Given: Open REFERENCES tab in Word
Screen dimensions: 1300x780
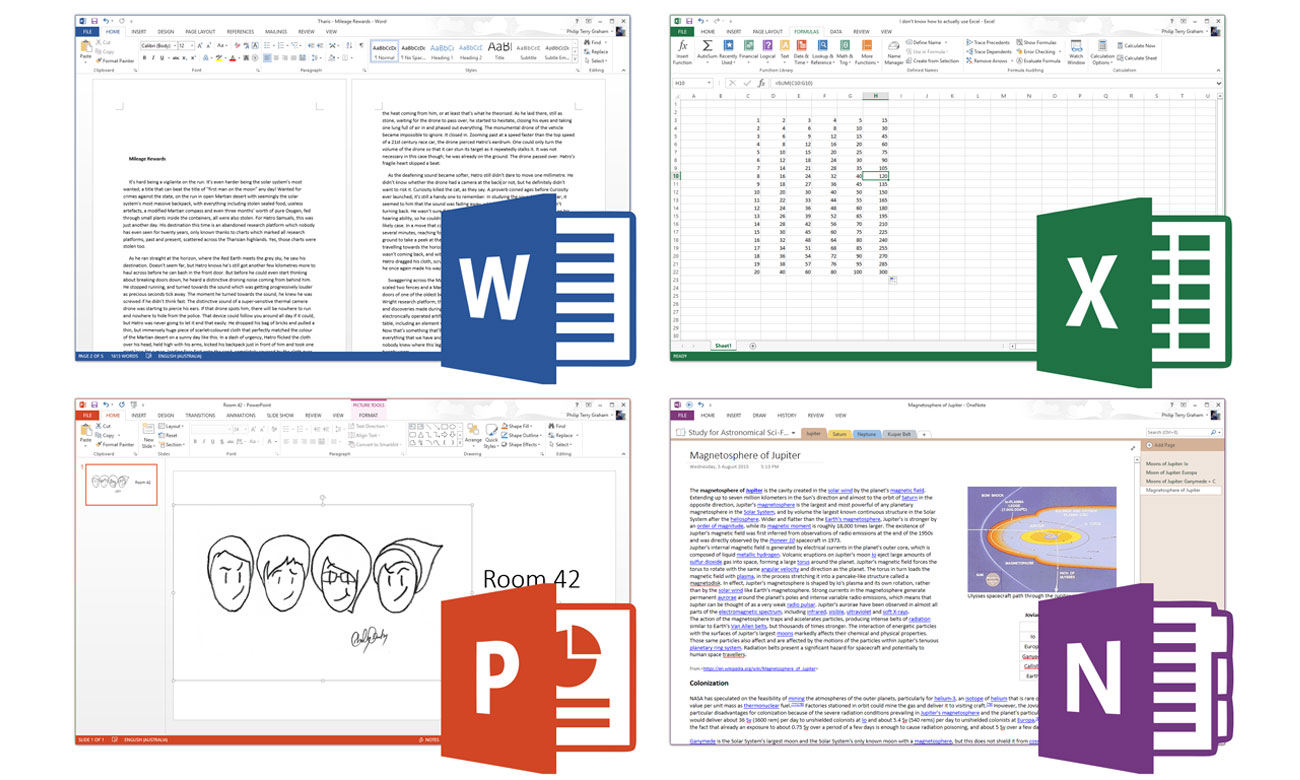Looking at the screenshot, I should 240,31.
